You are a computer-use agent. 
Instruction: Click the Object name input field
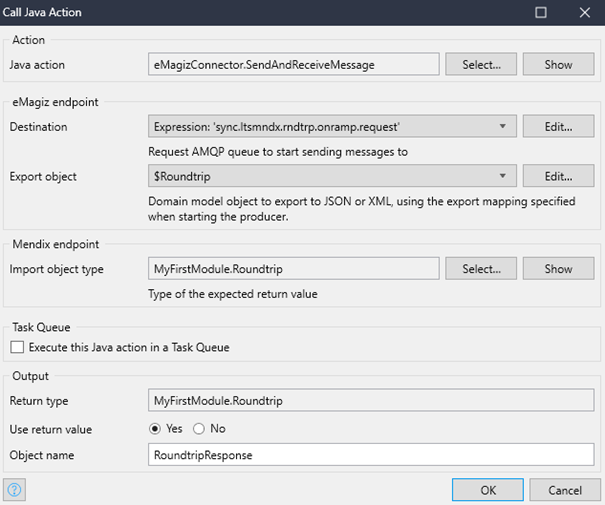(371, 454)
